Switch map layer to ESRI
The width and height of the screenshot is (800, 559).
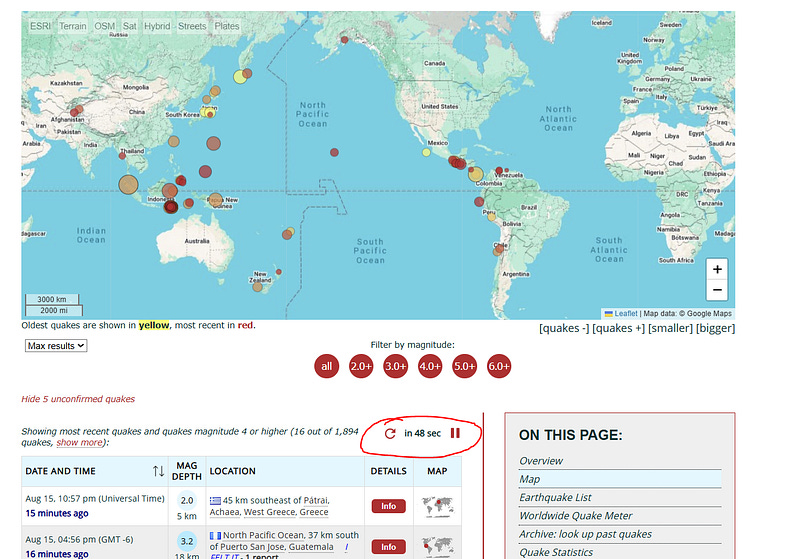(x=40, y=26)
